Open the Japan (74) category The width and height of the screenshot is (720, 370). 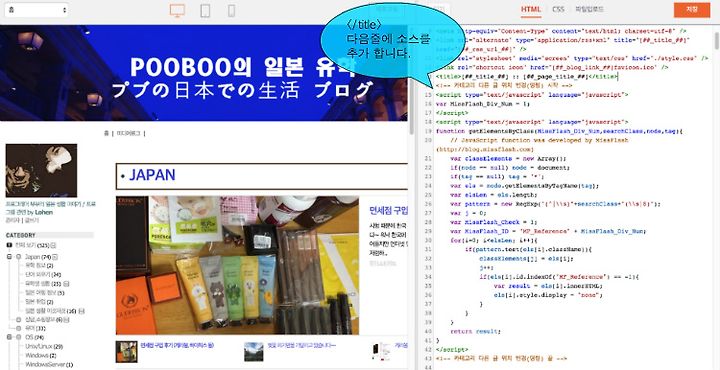[37, 257]
